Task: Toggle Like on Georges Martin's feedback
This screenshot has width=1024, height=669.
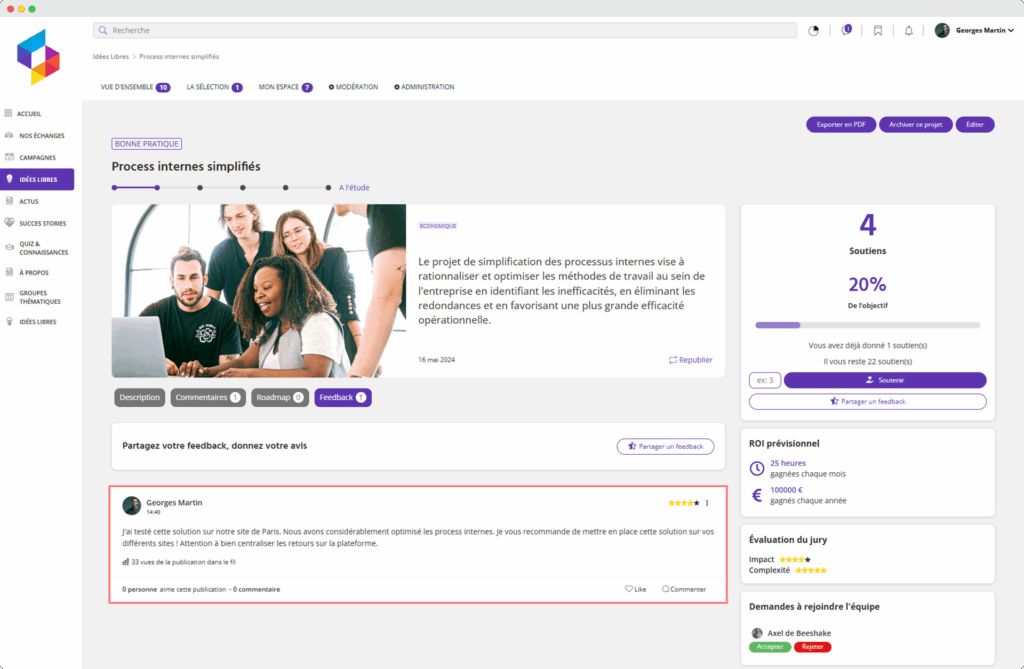Action: [635, 589]
